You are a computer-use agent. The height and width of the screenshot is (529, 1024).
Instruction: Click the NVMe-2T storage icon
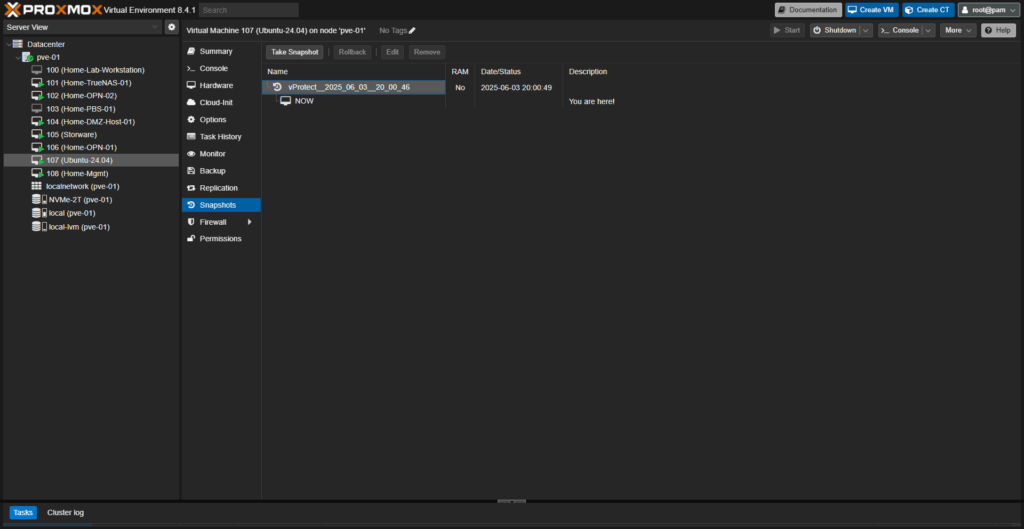point(37,200)
